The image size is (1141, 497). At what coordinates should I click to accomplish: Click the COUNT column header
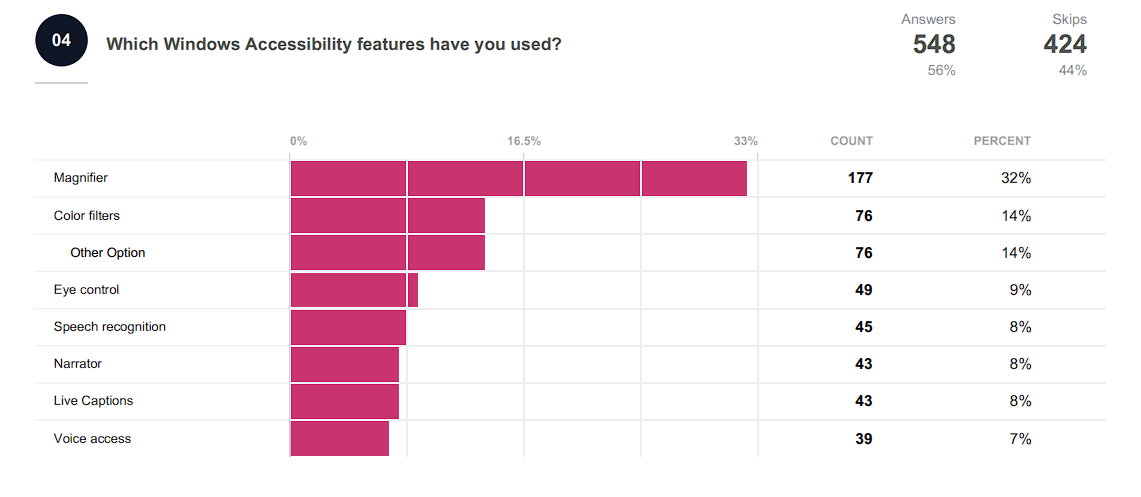point(851,141)
